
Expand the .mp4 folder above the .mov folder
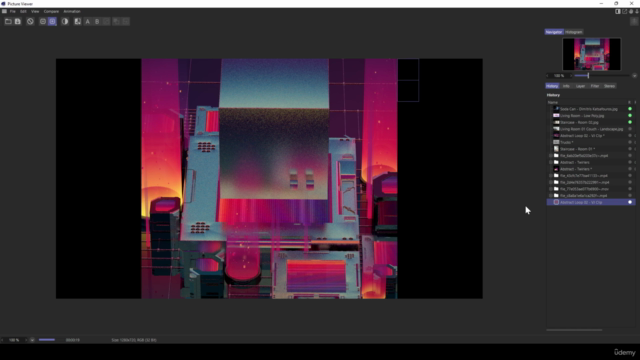tap(551, 182)
